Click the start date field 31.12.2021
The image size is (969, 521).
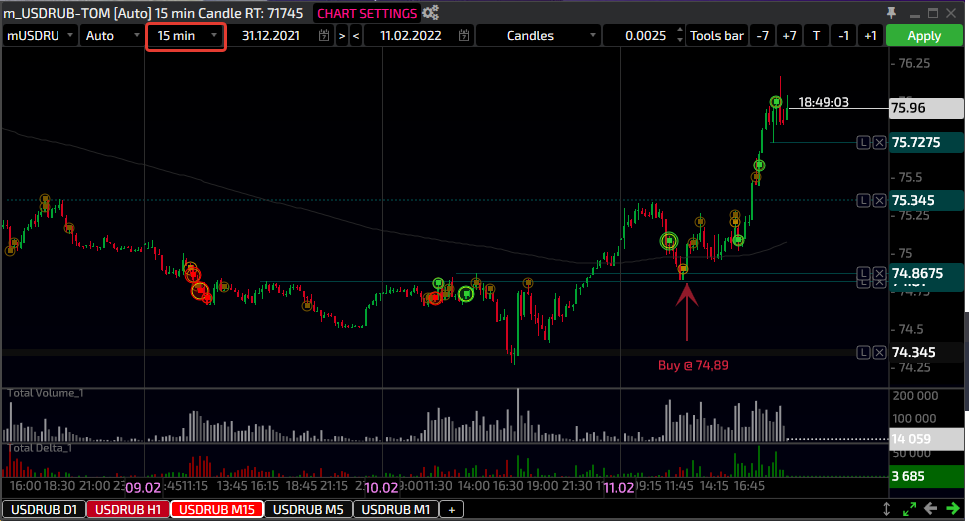(x=271, y=36)
